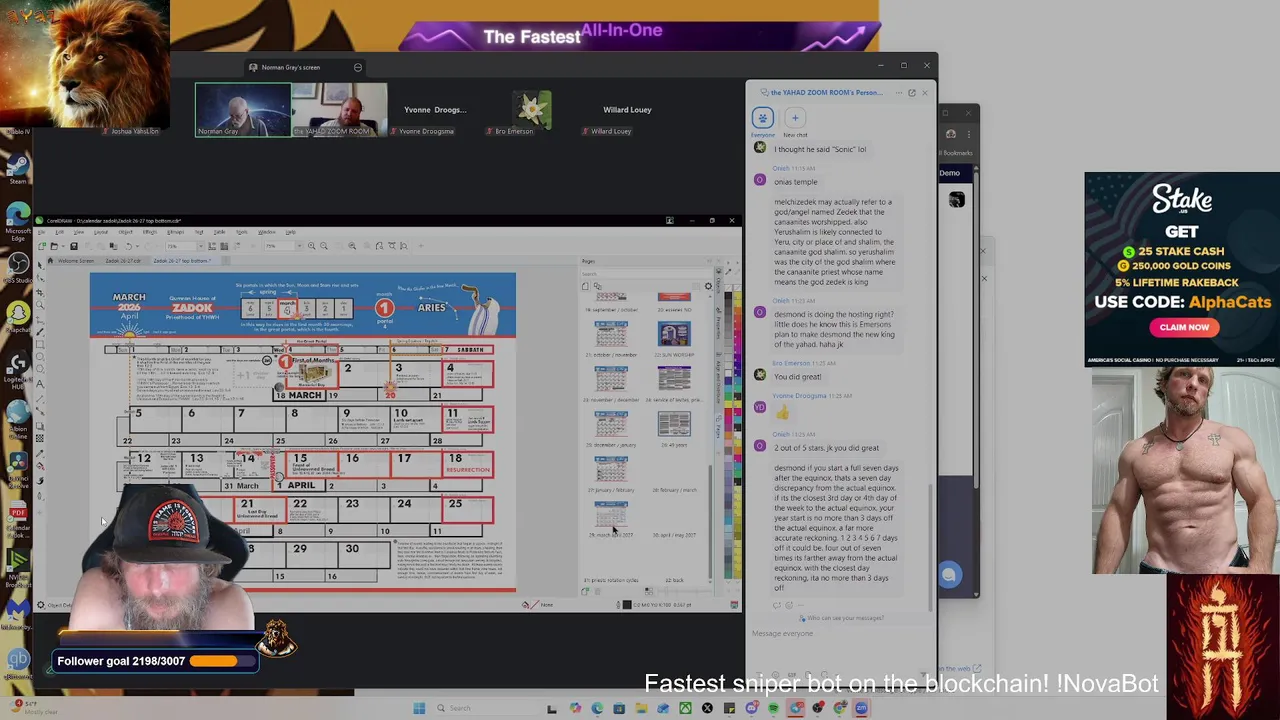This screenshot has height=720, width=1280.
Task: Select the no-color swatch atop the palette
Action: [728, 288]
